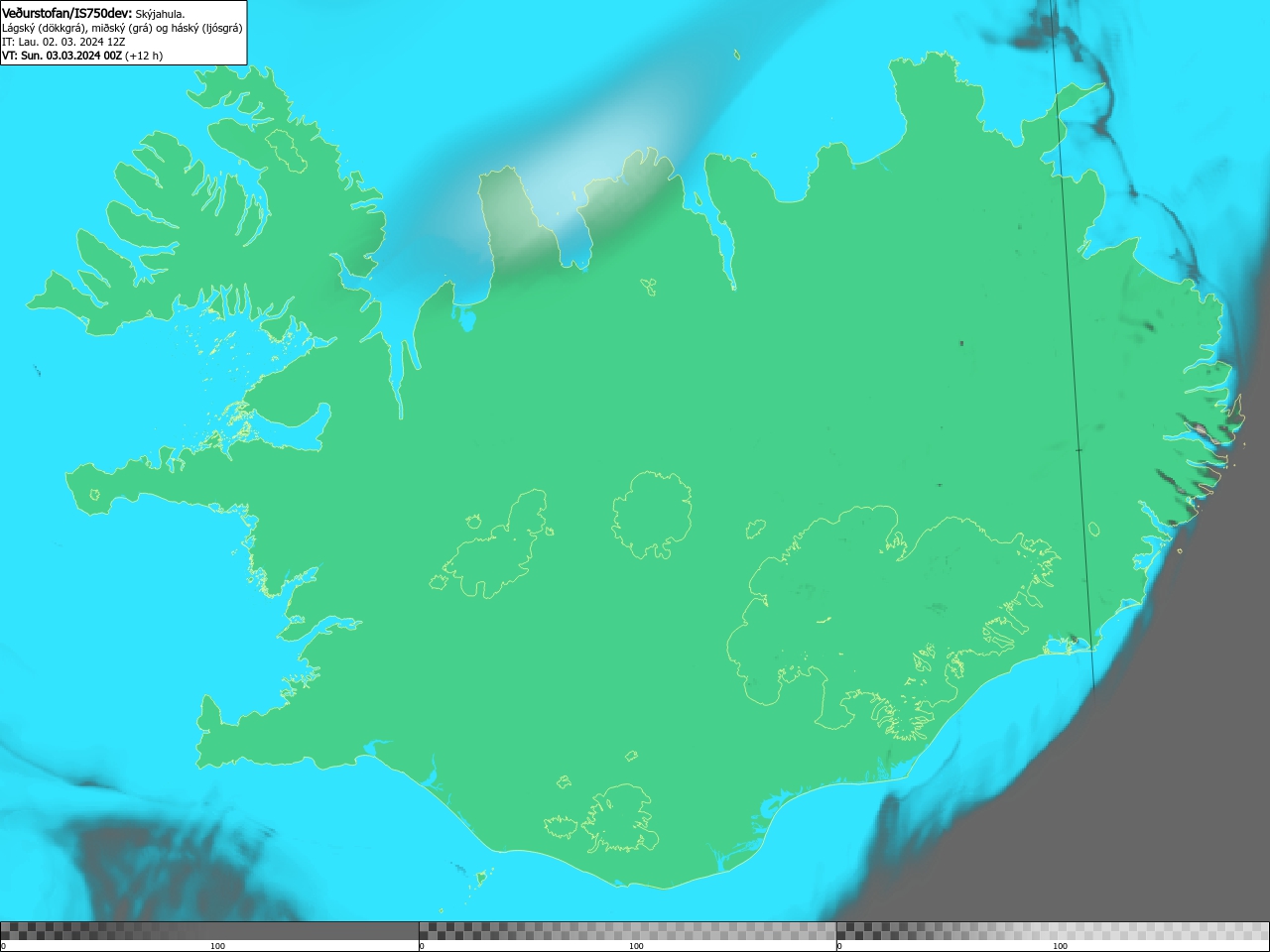Click the dark grey low-cloud colorbar

[209, 931]
